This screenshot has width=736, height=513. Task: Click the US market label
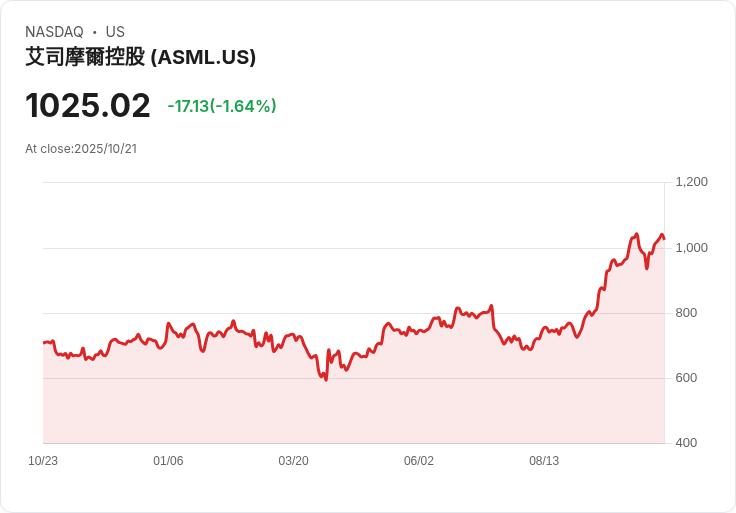(x=115, y=32)
